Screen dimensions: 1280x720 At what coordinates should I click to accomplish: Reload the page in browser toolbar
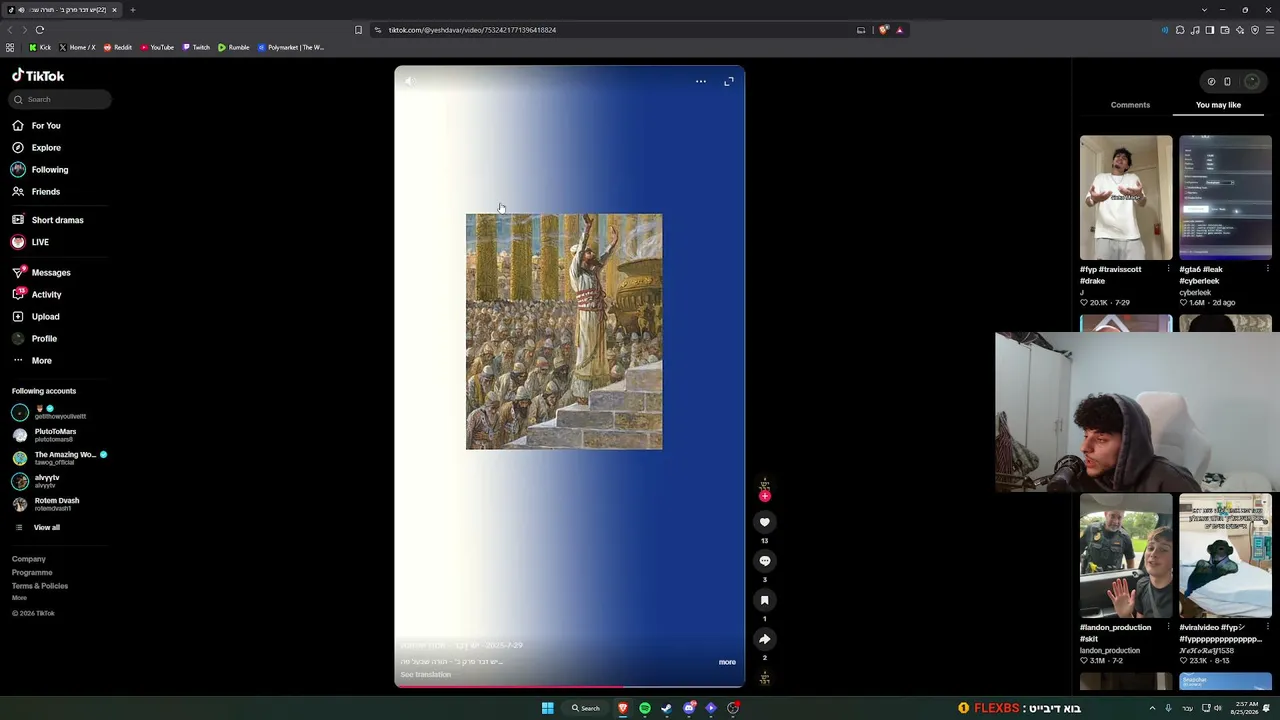coord(40,30)
